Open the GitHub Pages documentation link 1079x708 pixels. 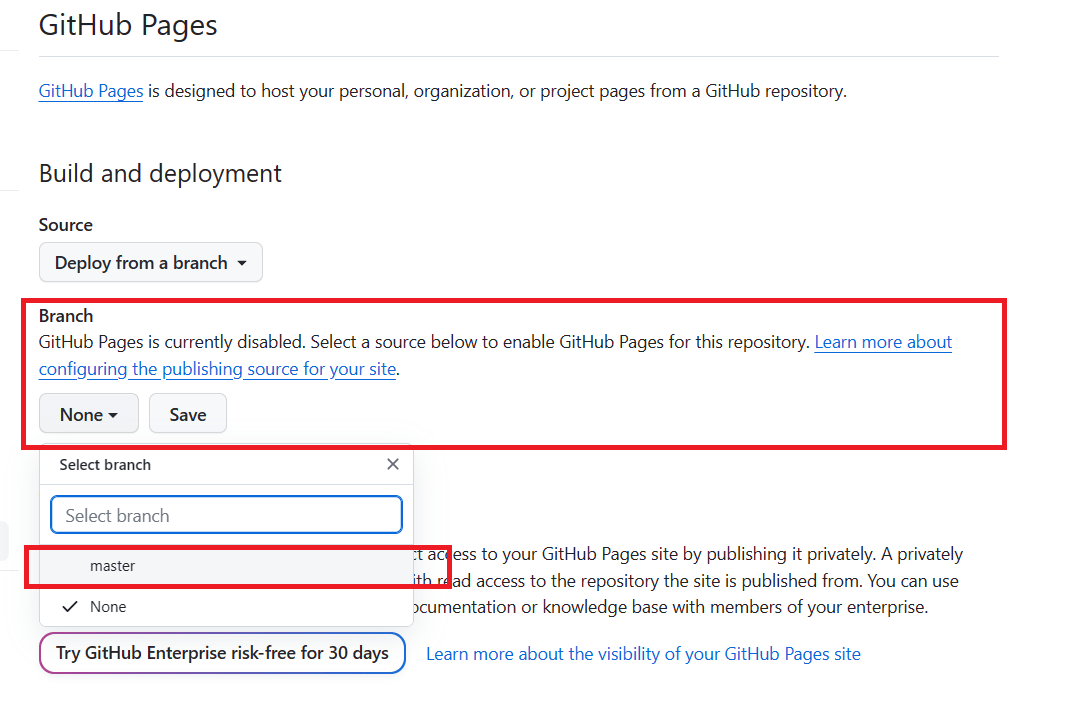[x=91, y=91]
